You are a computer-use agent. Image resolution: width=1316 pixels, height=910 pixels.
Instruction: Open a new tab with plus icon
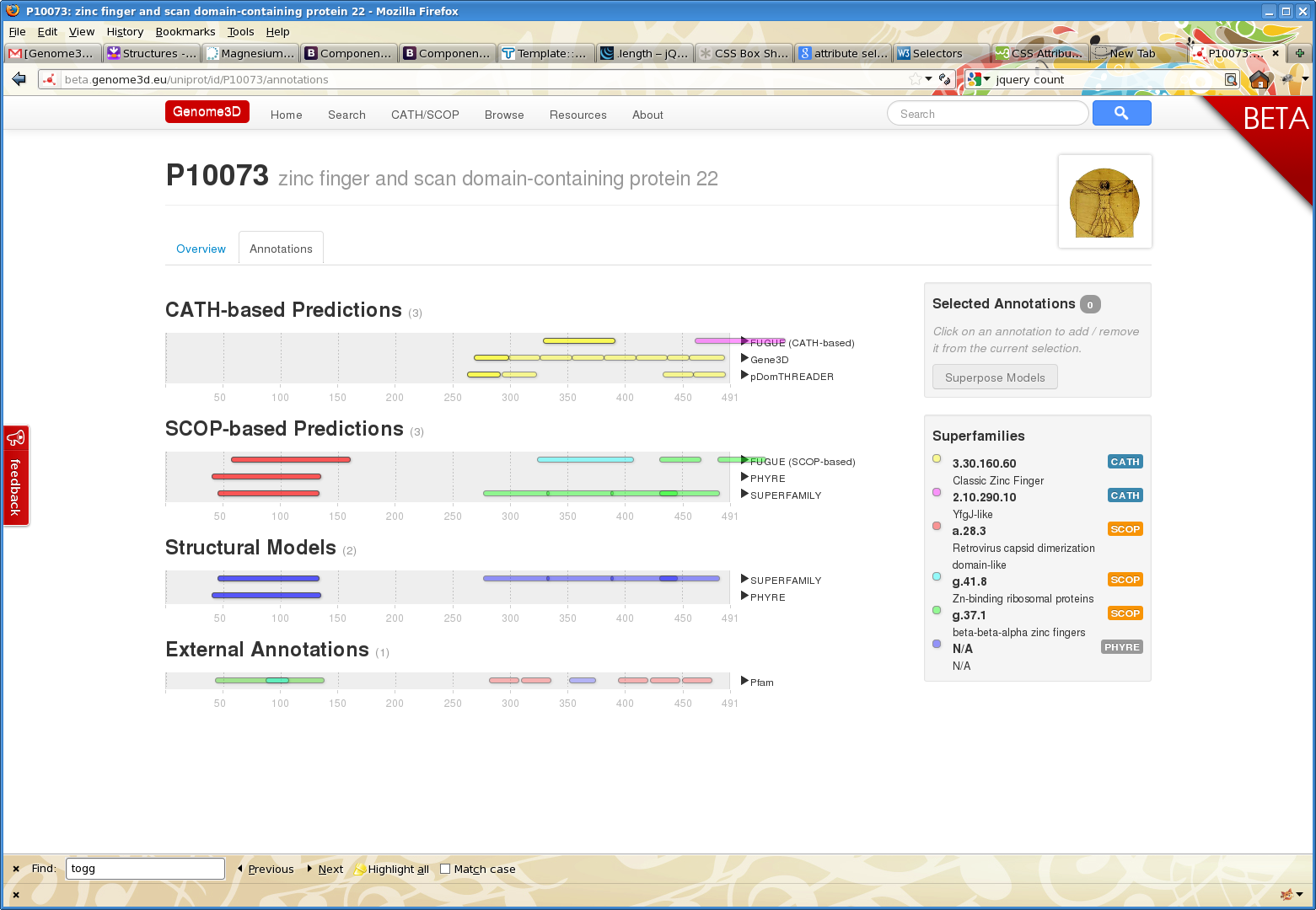click(1299, 53)
